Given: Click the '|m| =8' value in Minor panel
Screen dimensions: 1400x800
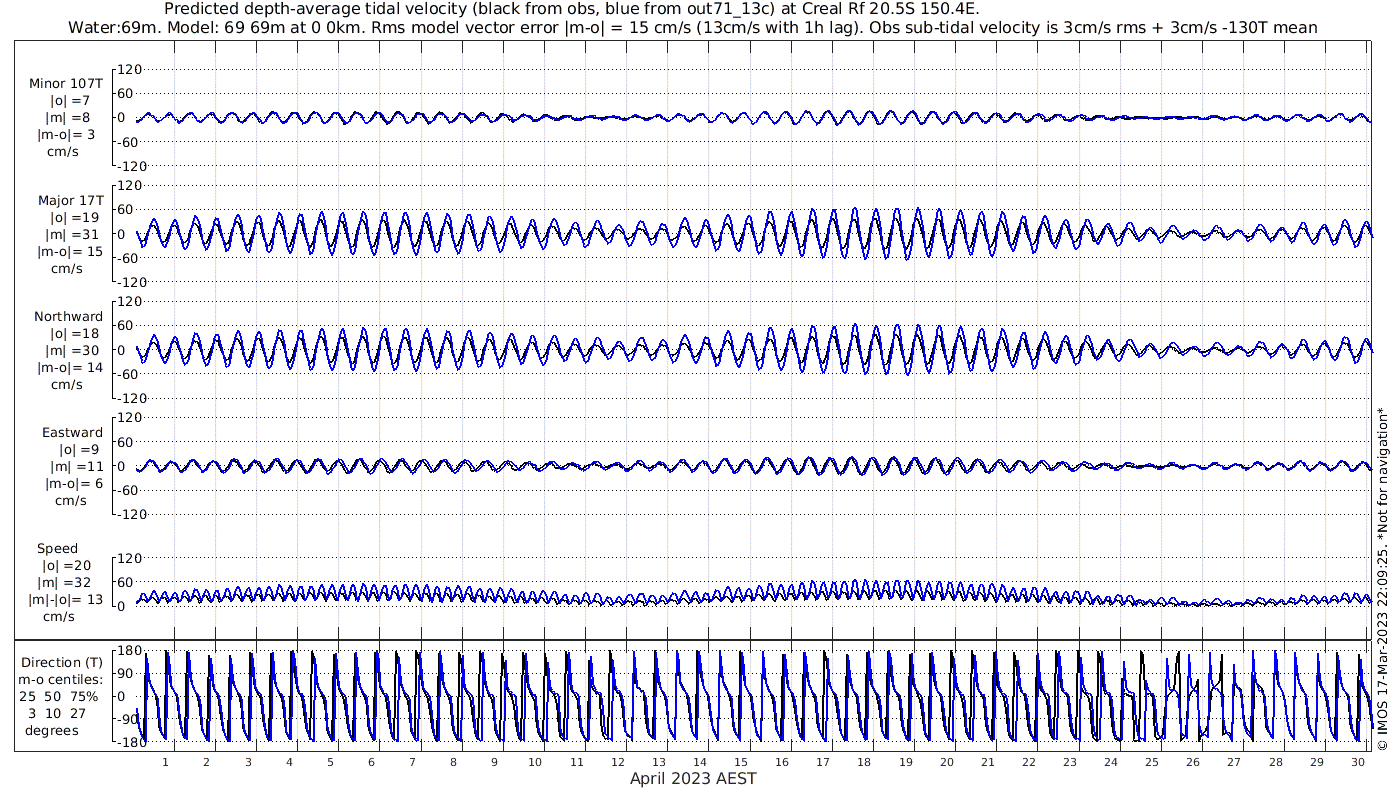Looking at the screenshot, I should 70,118.
